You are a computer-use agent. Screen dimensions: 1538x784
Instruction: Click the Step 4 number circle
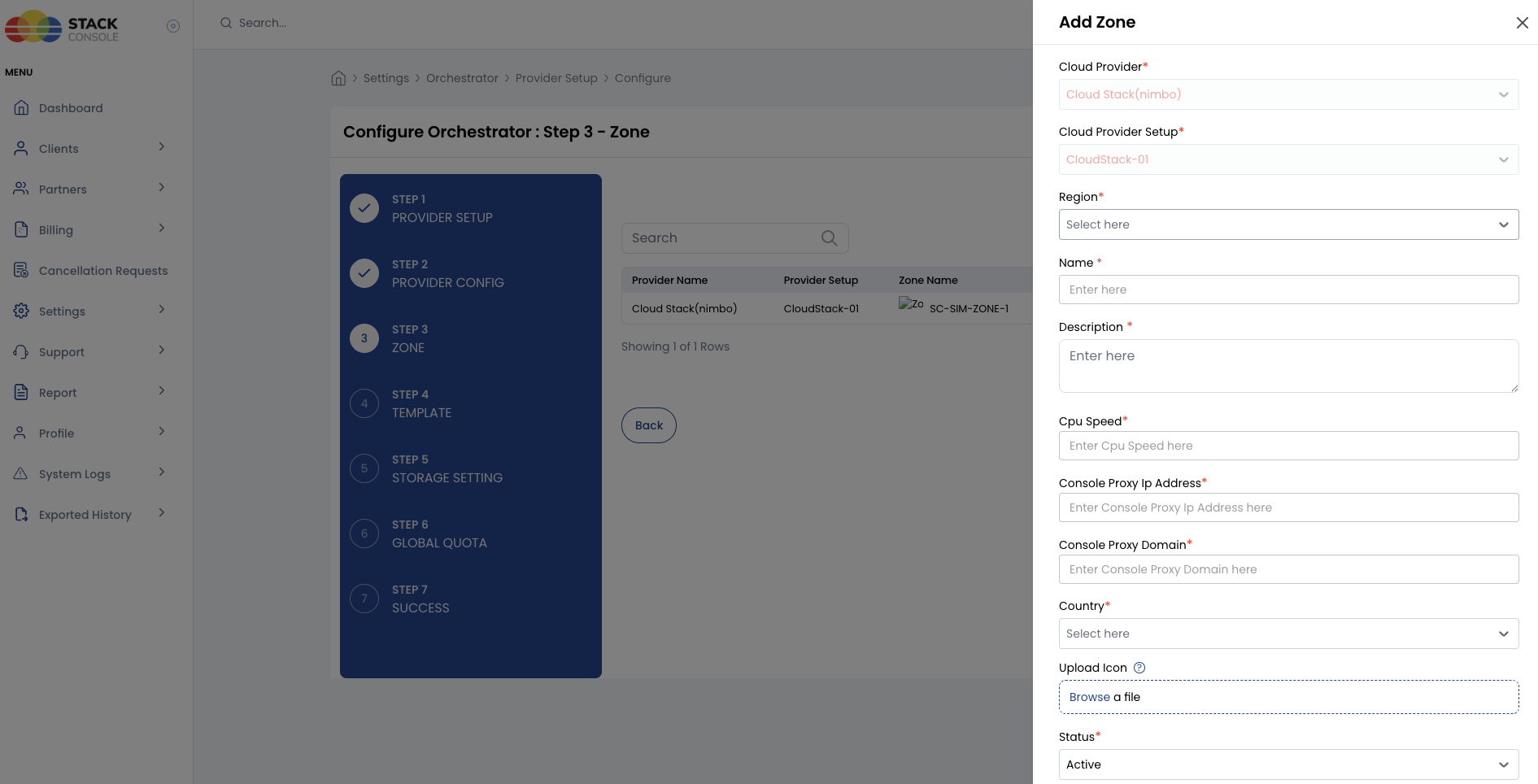364,403
